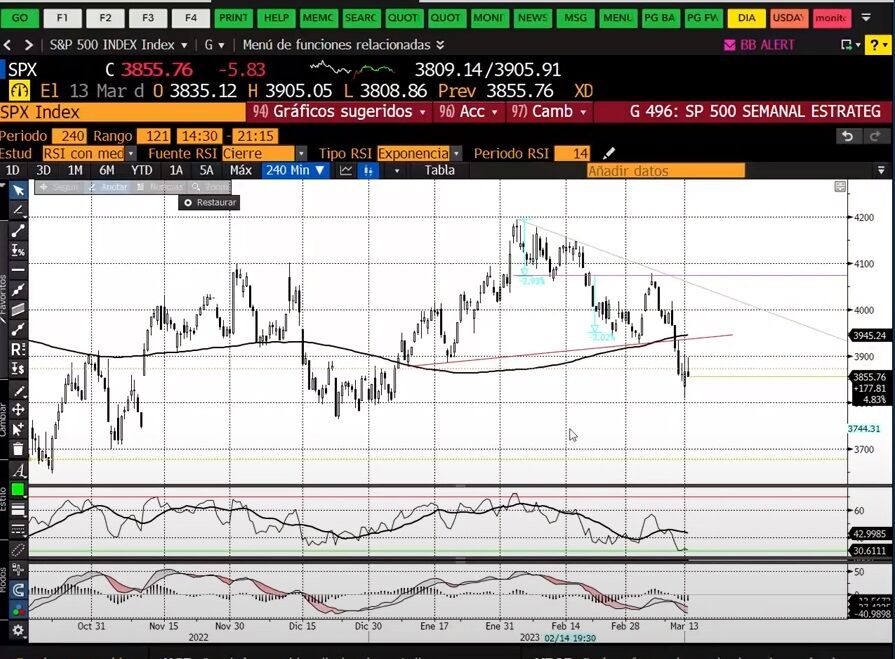895x659 pixels.
Task: Click the pencil edit study icon
Action: coord(609,153)
